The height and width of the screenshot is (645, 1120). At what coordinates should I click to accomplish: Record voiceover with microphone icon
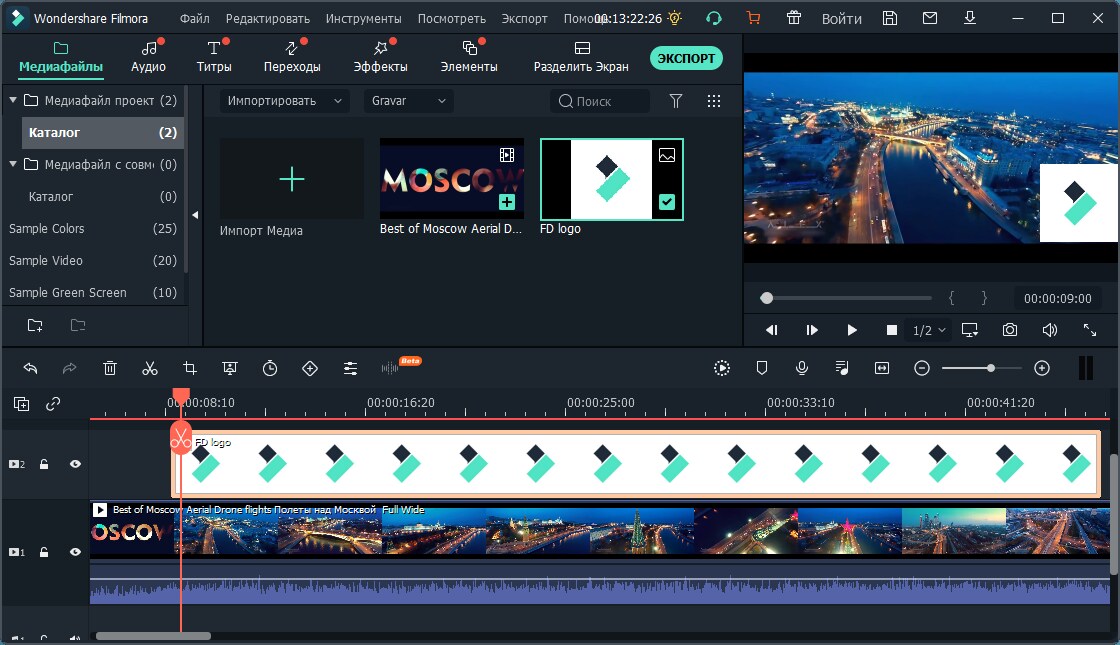pyautogui.click(x=801, y=368)
